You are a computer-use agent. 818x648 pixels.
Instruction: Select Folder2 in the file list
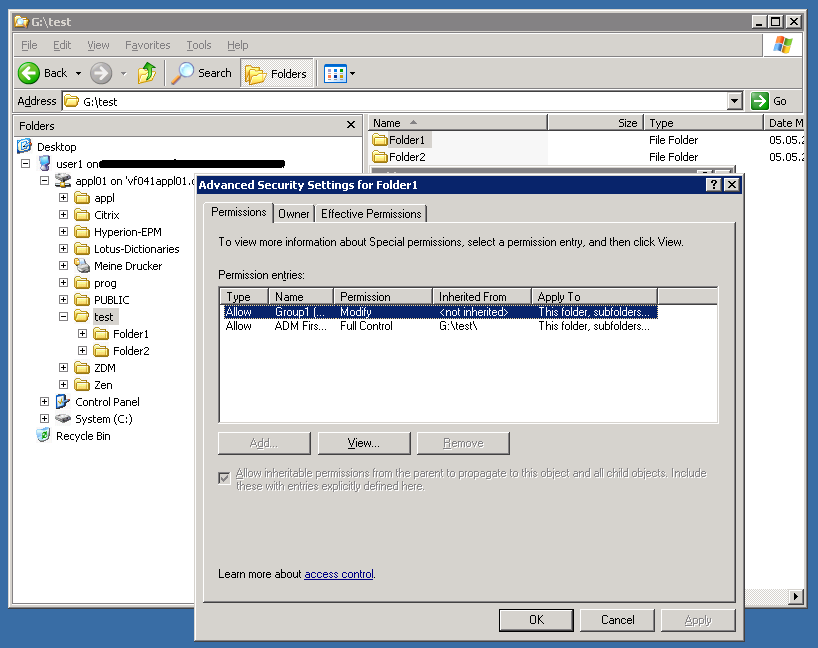[x=399, y=157]
